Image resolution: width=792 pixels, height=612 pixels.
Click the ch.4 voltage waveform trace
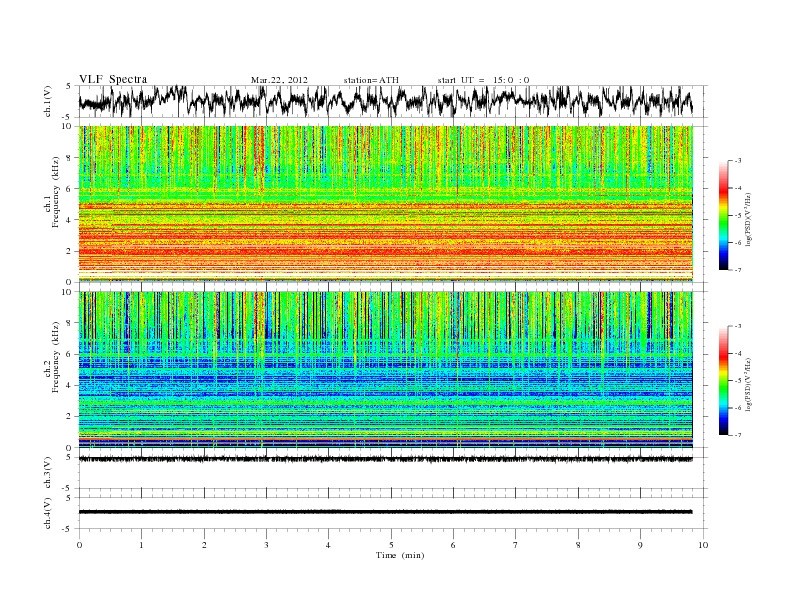[385, 512]
